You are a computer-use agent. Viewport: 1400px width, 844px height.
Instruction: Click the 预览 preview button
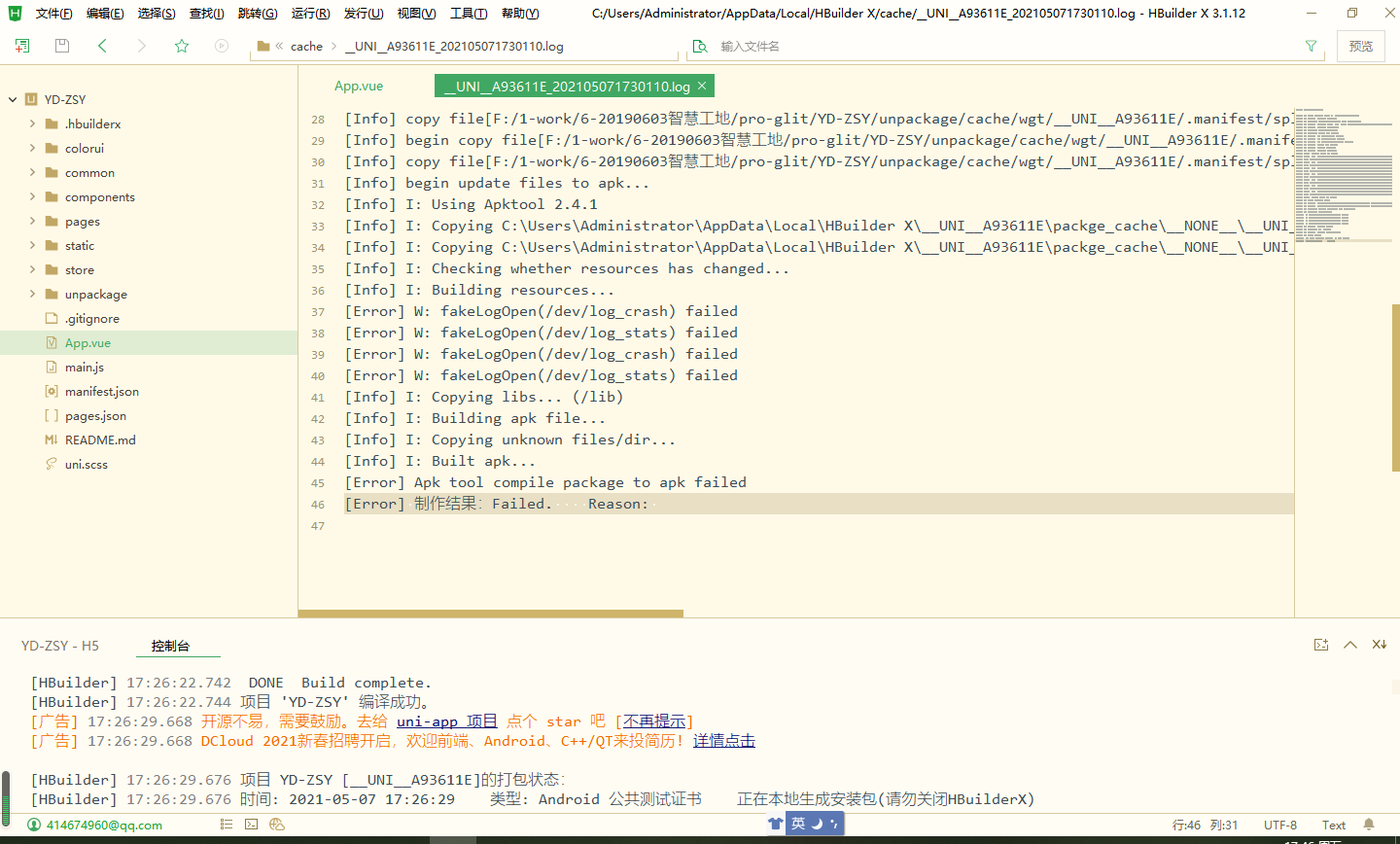pos(1361,46)
